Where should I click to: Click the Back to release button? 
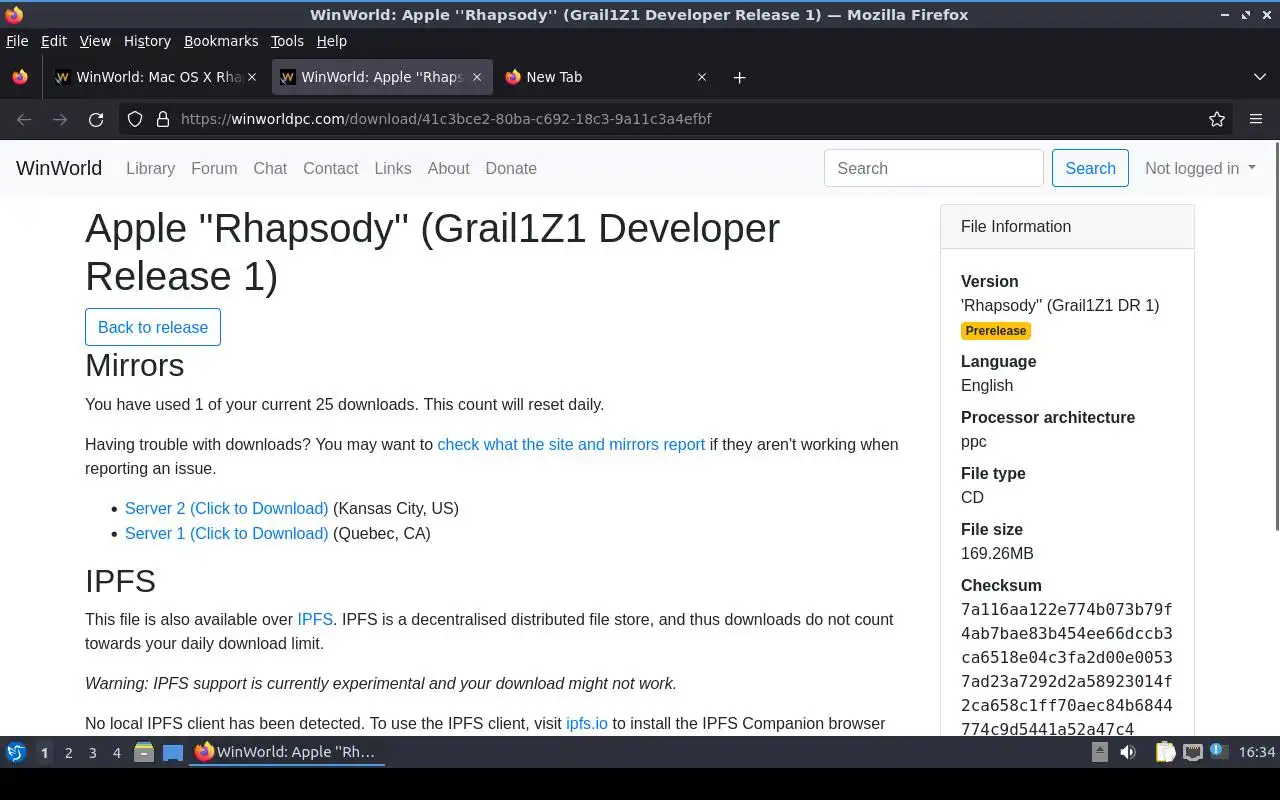click(x=153, y=327)
